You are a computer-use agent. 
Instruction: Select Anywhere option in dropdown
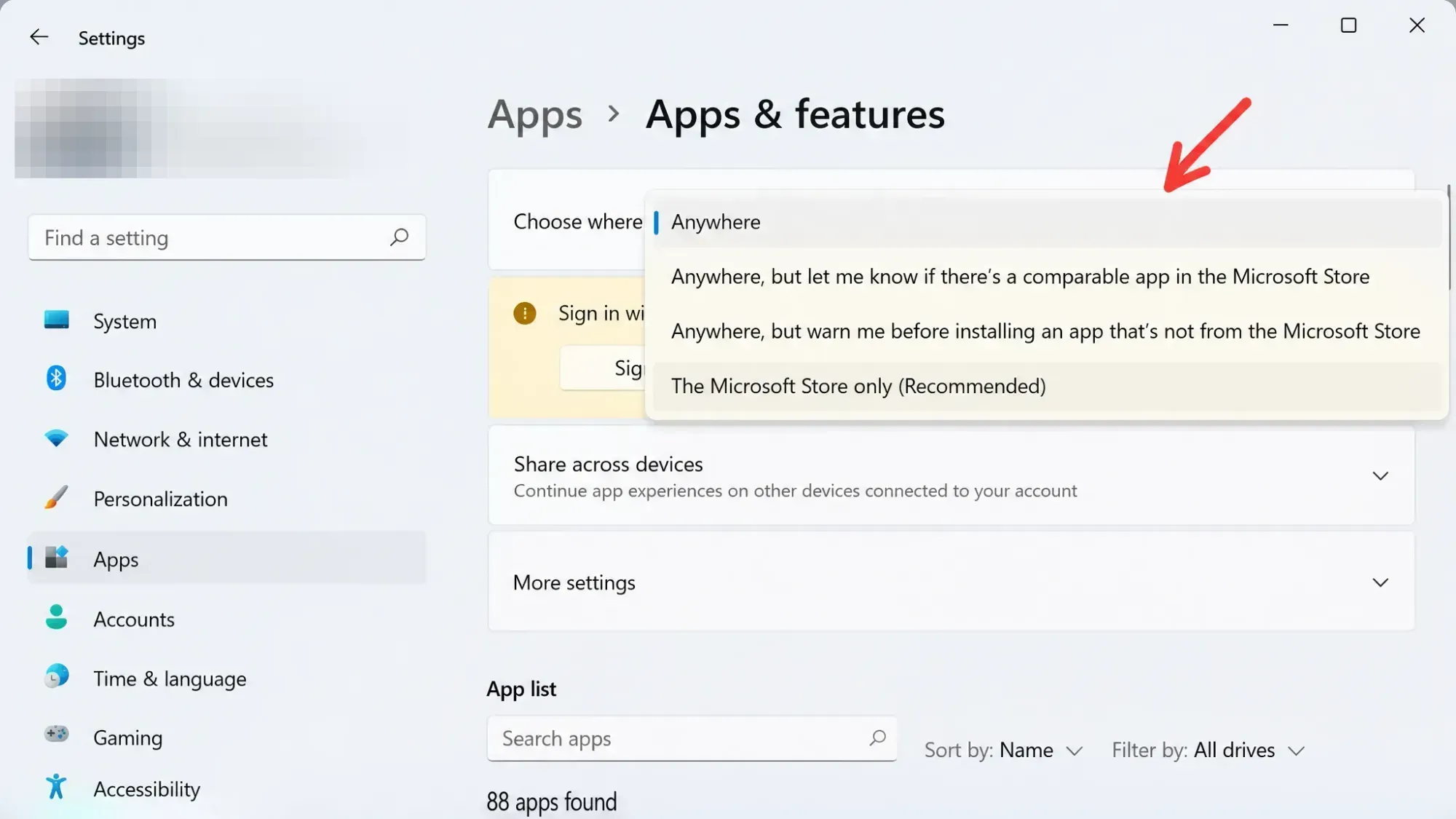click(x=1046, y=222)
